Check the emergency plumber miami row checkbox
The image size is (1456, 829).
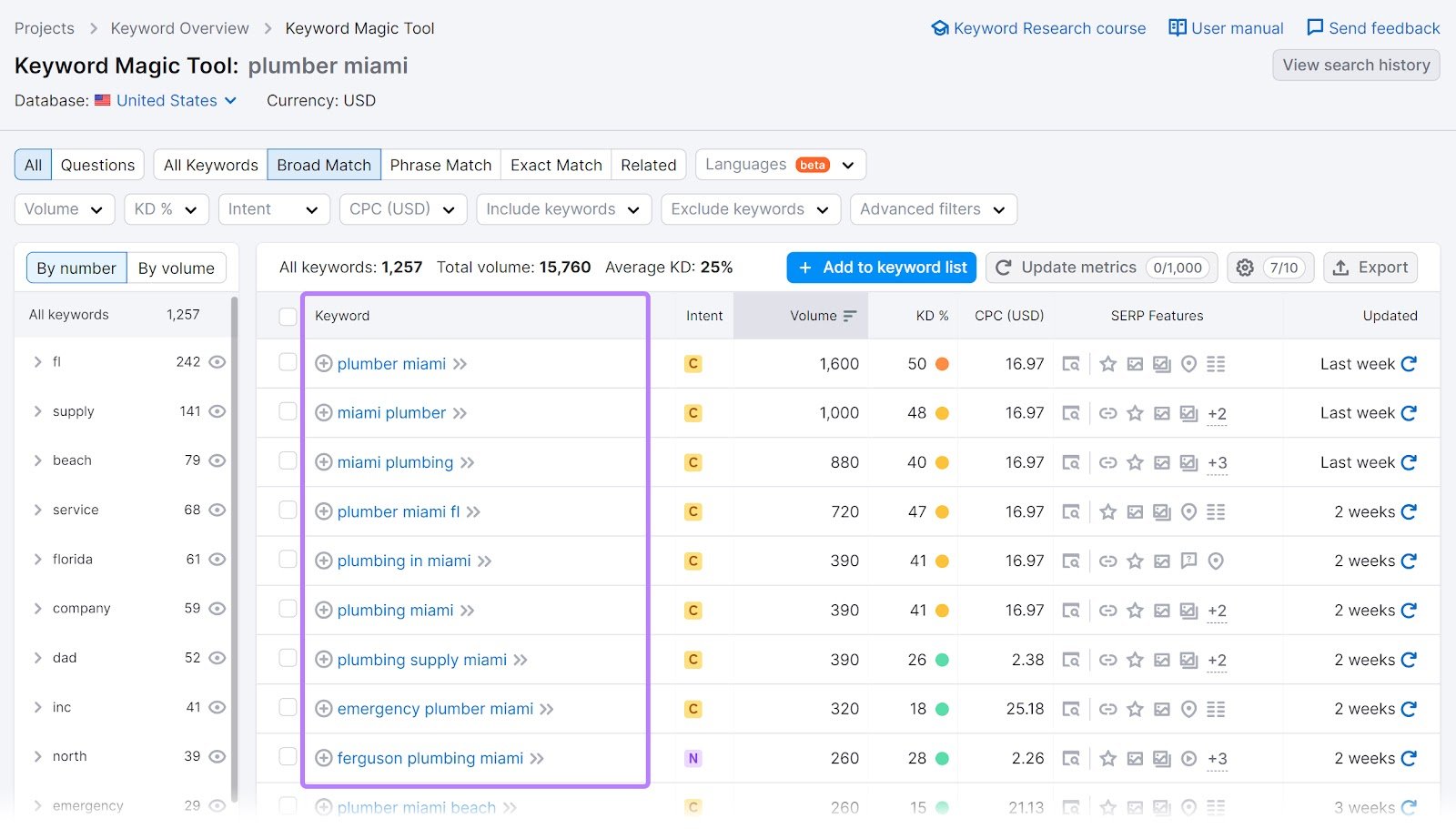pyautogui.click(x=288, y=708)
